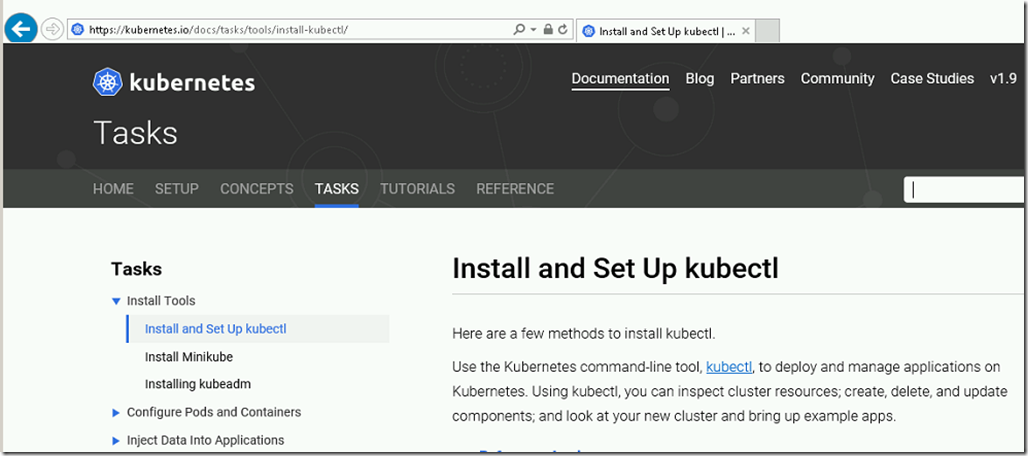Click the browser Back arrow button
The image size is (1028, 456).
20,29
